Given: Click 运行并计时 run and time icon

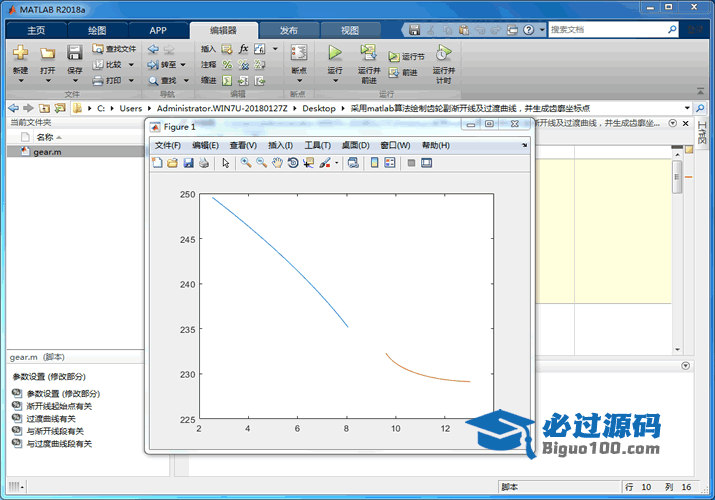Looking at the screenshot, I should (x=444, y=52).
